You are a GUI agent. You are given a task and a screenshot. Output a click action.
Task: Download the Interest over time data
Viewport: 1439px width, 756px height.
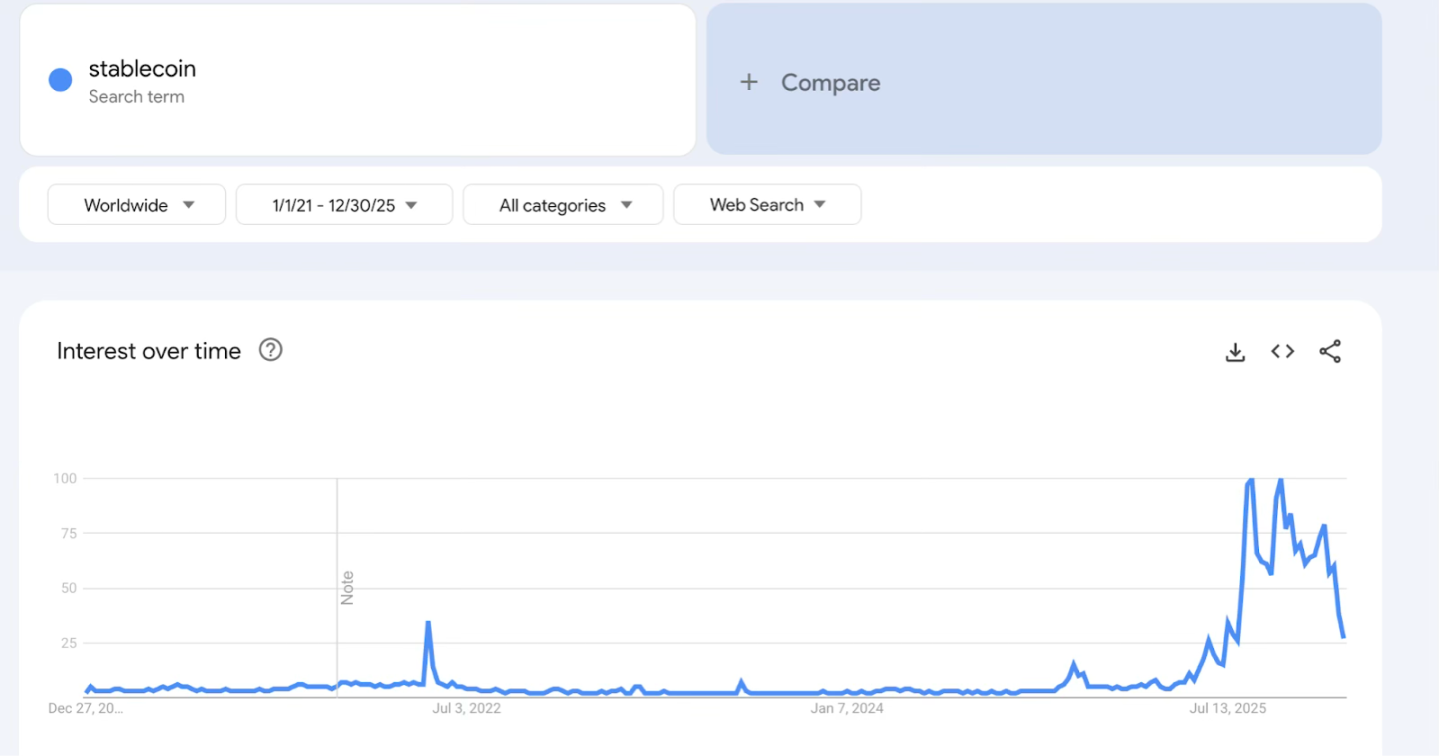(1235, 352)
